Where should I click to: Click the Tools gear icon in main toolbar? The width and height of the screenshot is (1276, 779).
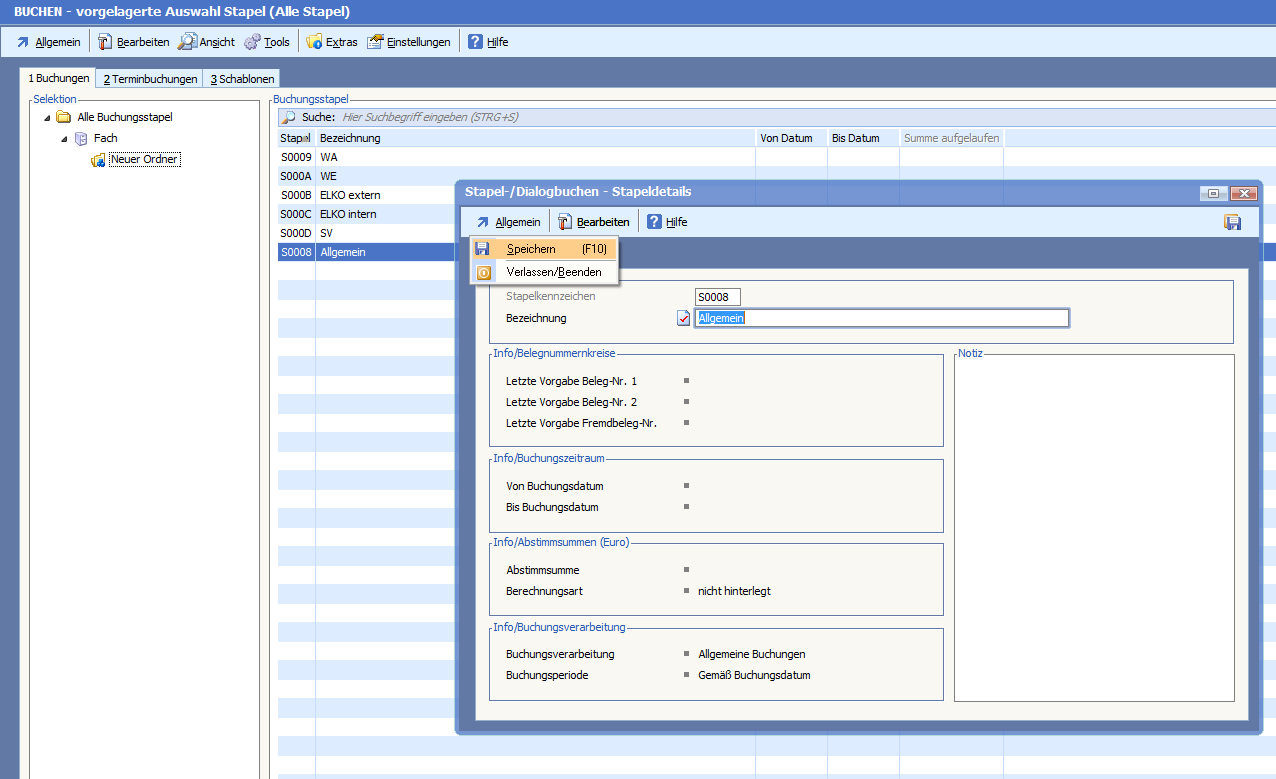252,42
